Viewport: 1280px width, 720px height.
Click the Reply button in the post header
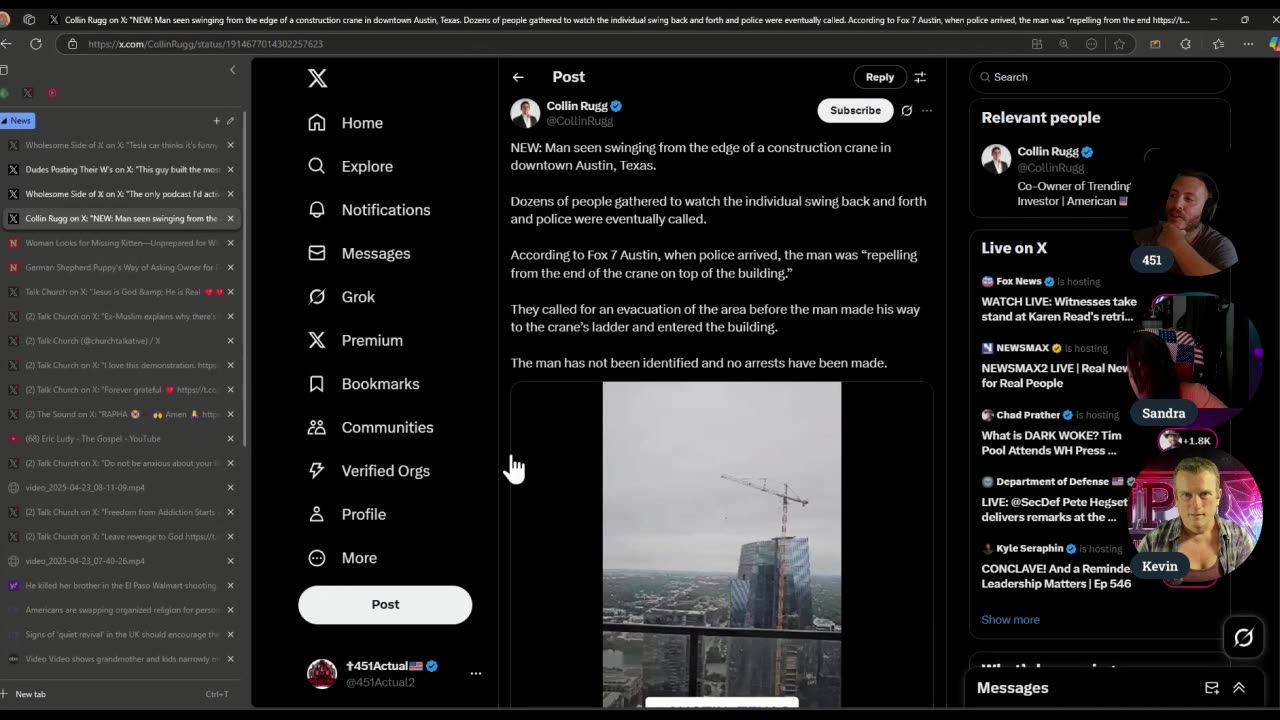click(x=880, y=77)
